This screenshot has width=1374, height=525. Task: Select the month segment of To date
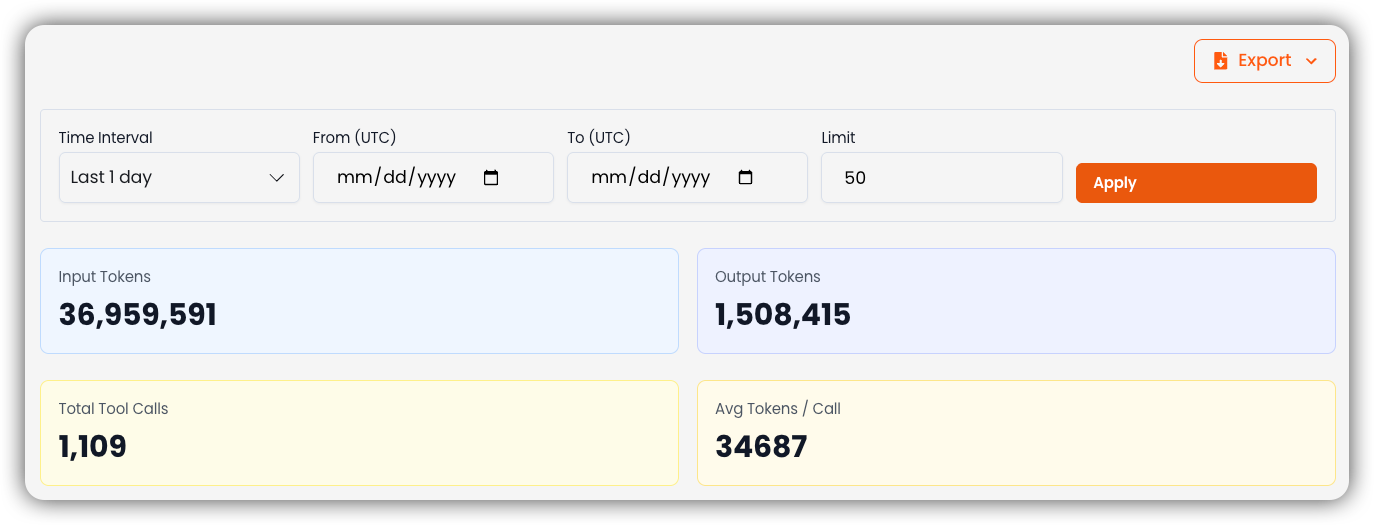(x=607, y=178)
